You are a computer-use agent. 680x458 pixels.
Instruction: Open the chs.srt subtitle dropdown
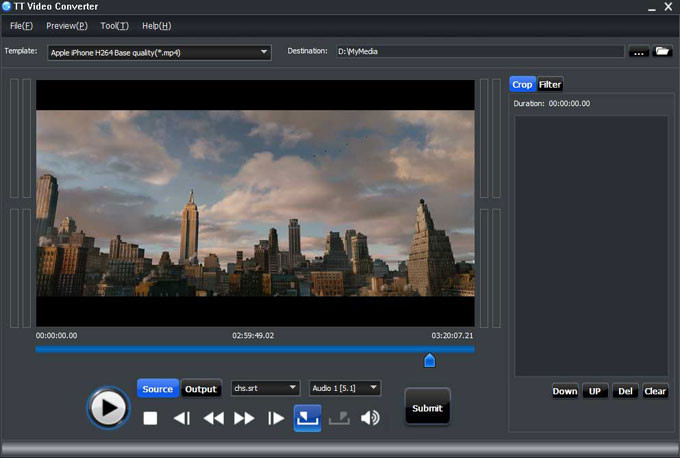(265, 388)
